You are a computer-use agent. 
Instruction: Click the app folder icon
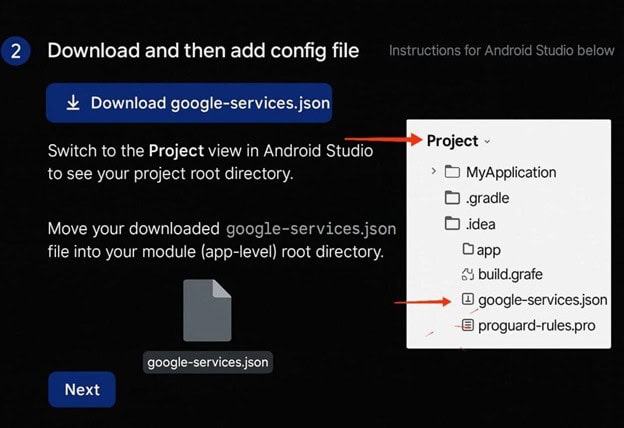pos(468,249)
